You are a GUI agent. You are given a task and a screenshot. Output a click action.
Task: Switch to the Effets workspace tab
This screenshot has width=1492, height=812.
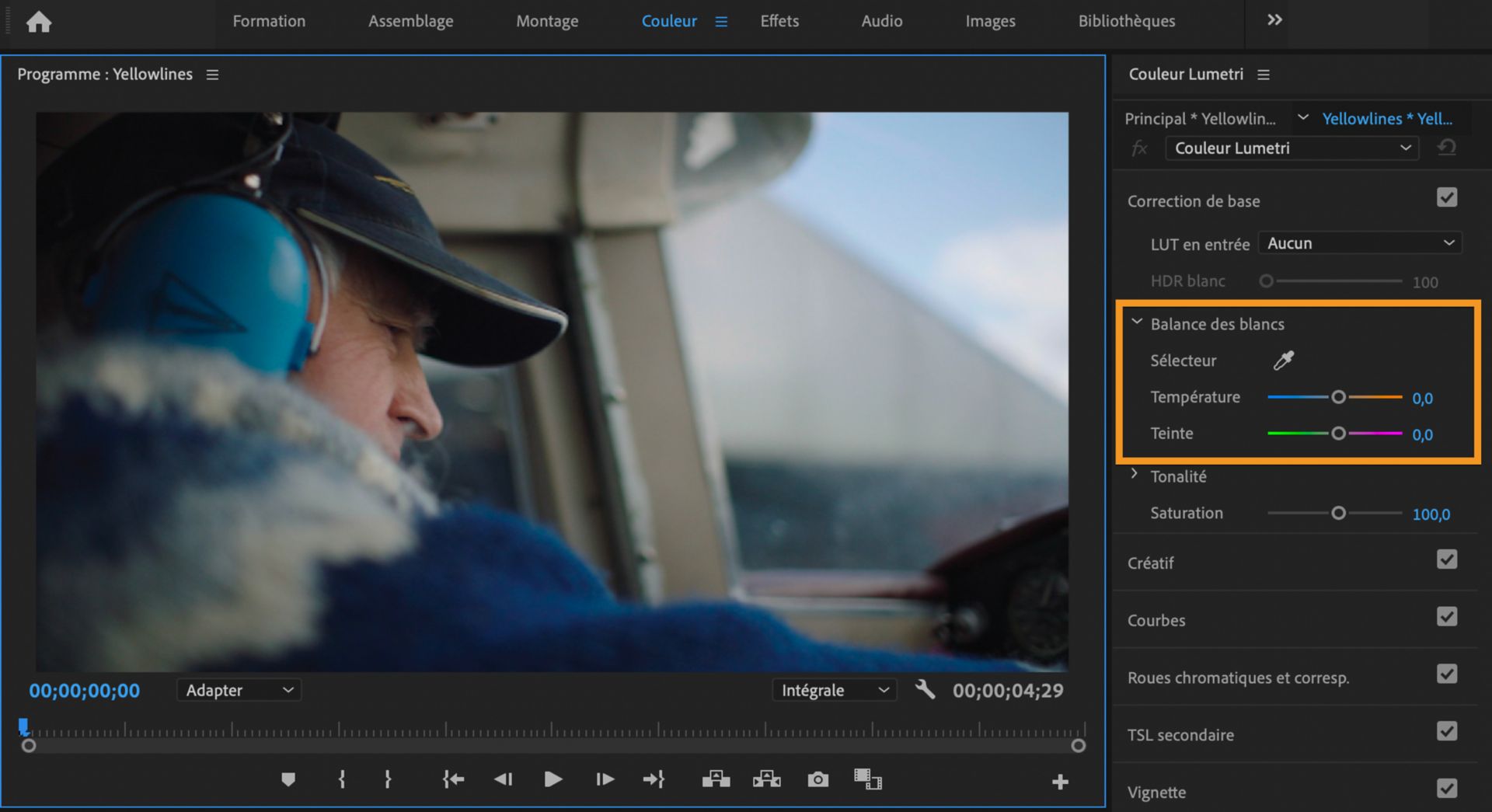pos(779,21)
